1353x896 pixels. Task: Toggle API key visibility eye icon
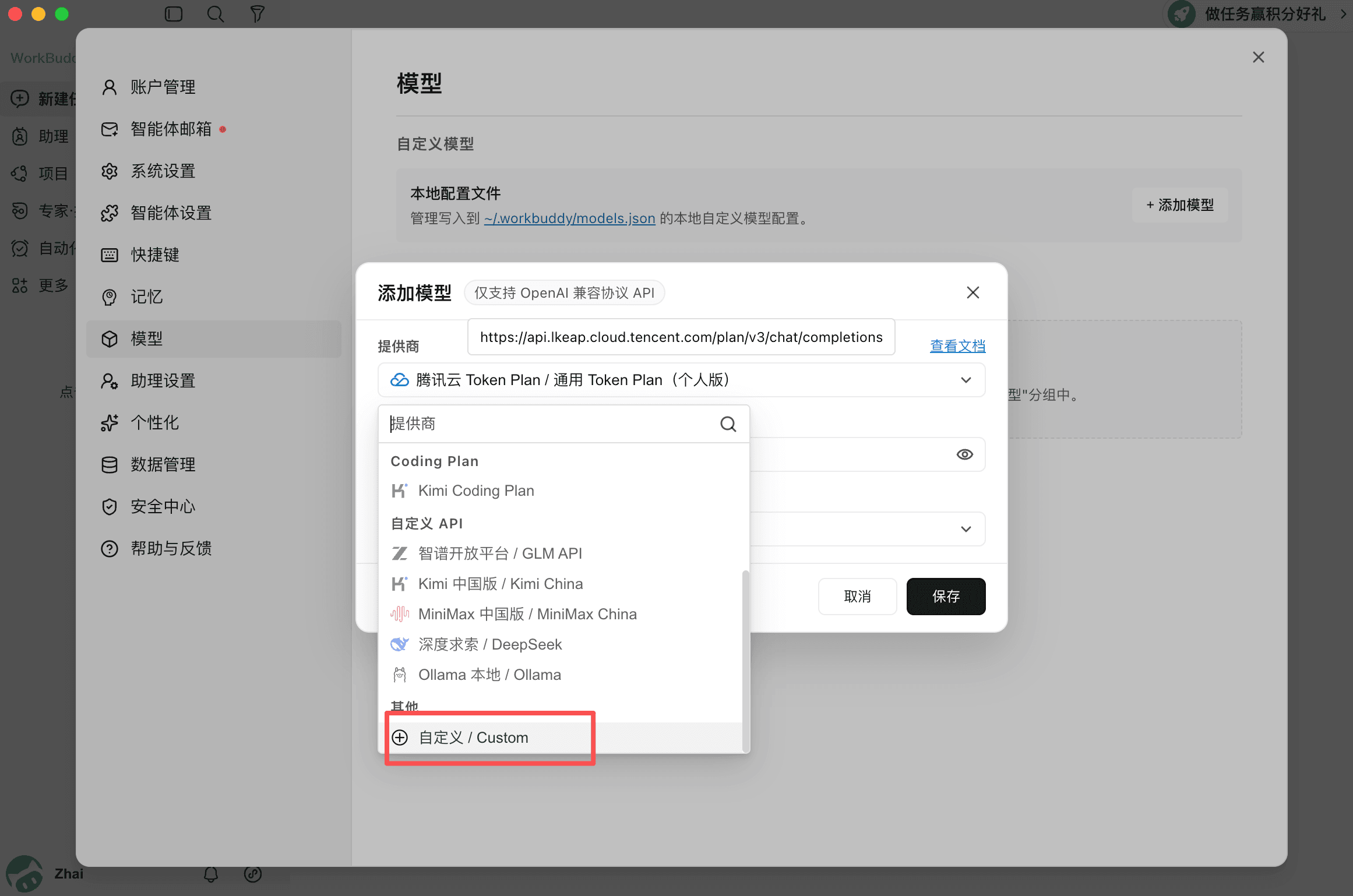965,454
